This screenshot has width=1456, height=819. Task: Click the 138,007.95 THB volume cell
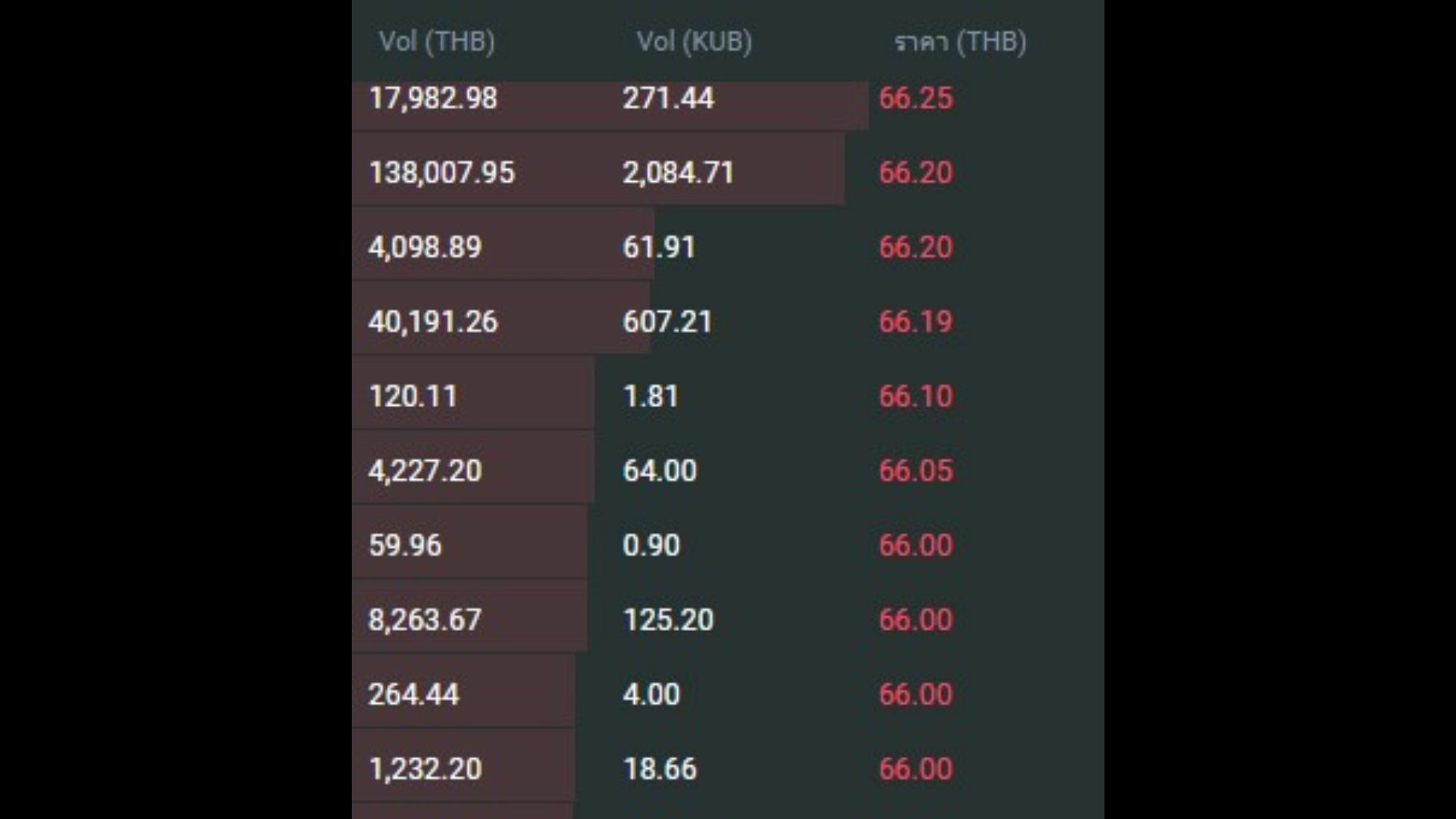click(x=441, y=173)
